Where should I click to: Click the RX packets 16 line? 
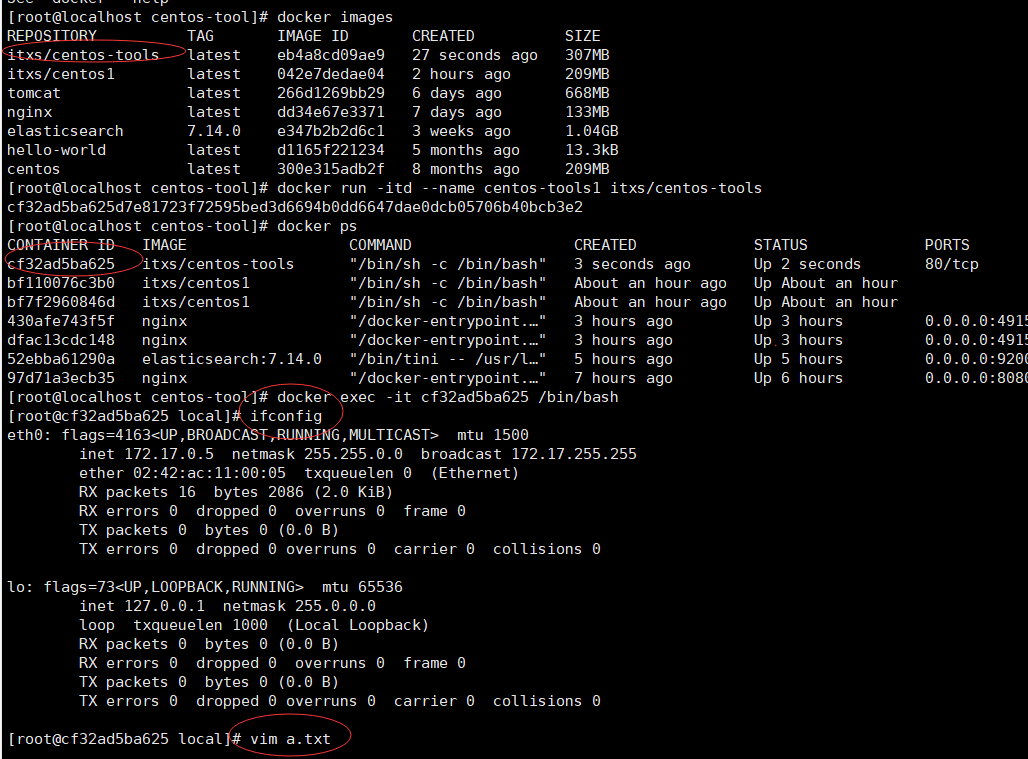pos(236,492)
